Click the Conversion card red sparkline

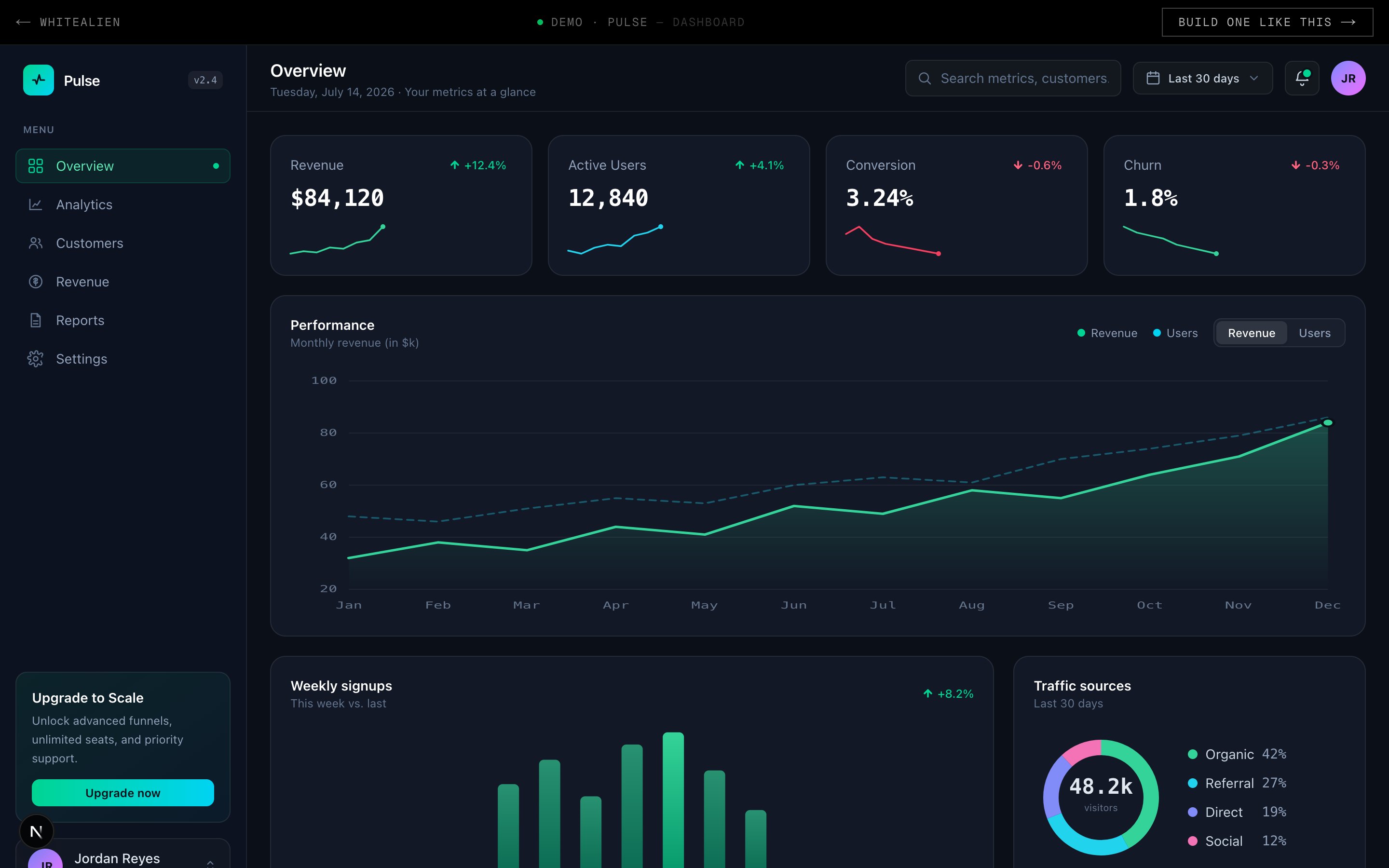(893, 240)
